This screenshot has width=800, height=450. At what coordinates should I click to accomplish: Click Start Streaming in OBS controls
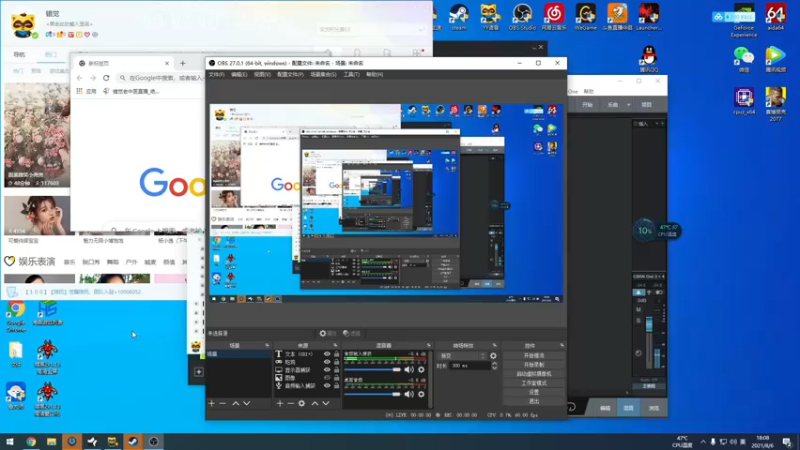coord(534,356)
